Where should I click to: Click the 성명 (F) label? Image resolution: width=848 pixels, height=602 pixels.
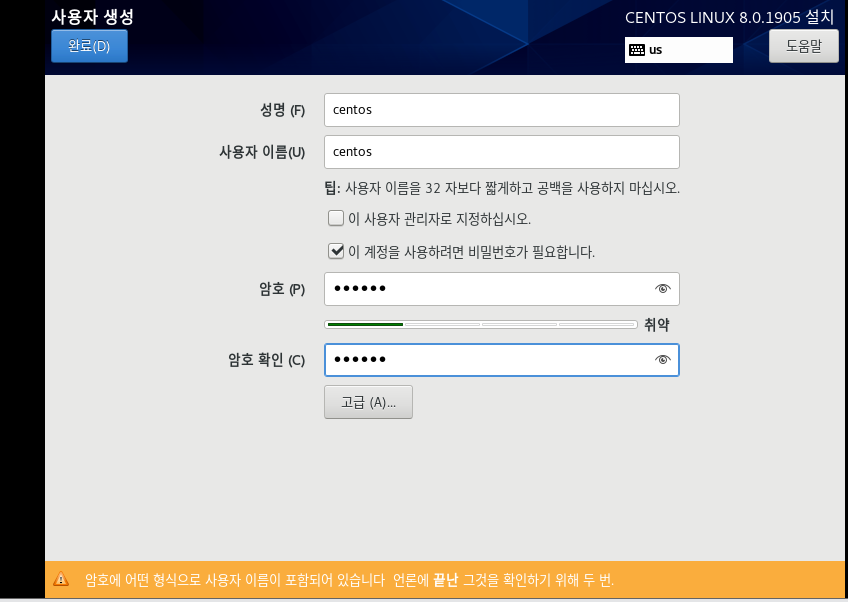tap(282, 110)
